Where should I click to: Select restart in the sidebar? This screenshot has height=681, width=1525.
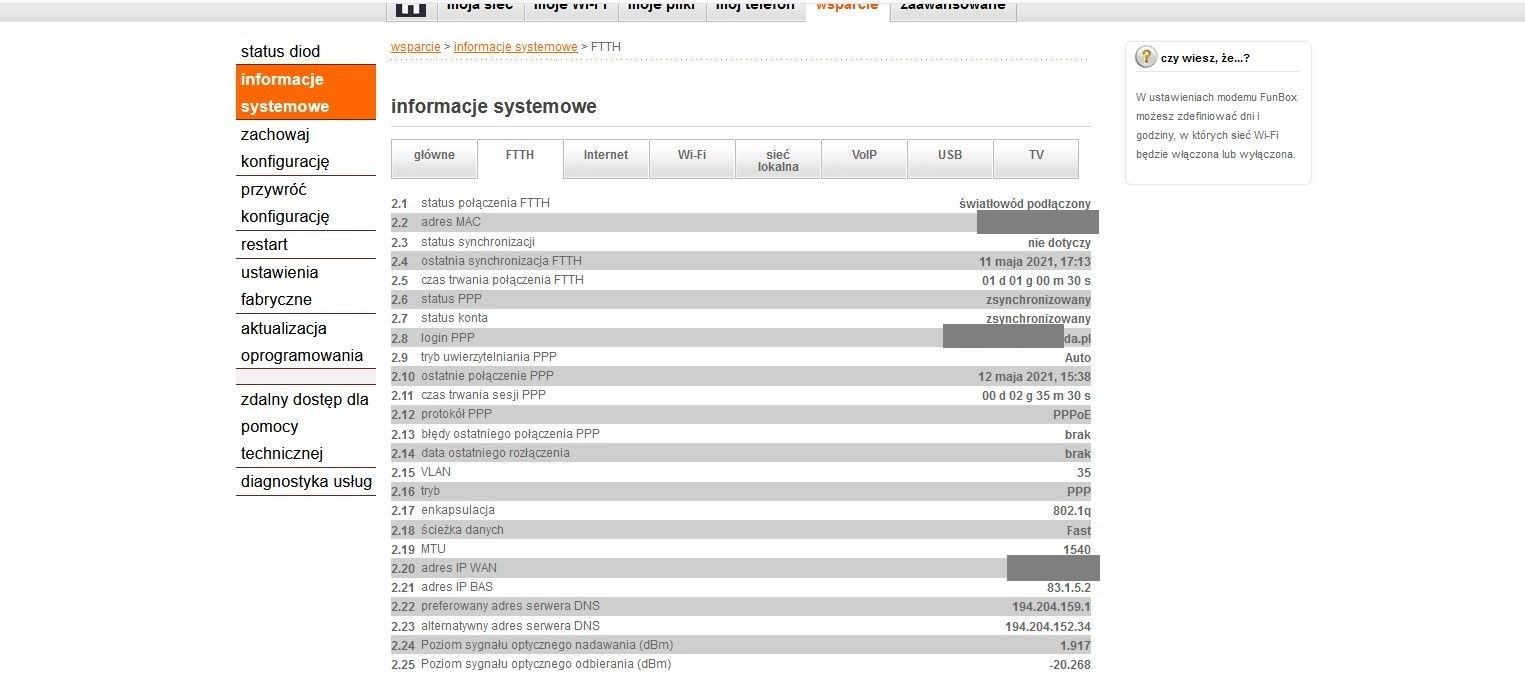(x=261, y=244)
